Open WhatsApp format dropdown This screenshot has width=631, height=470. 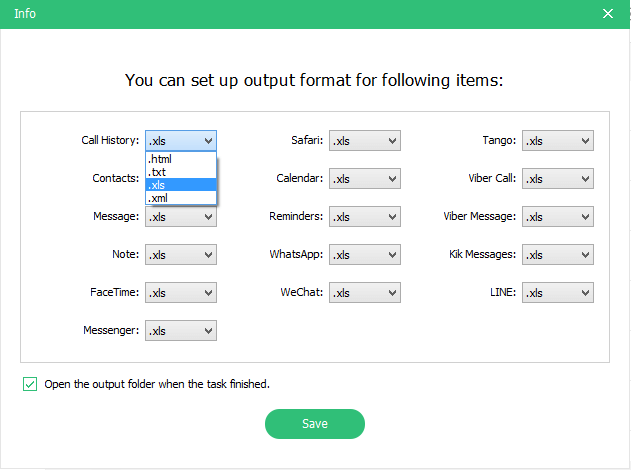pos(364,255)
